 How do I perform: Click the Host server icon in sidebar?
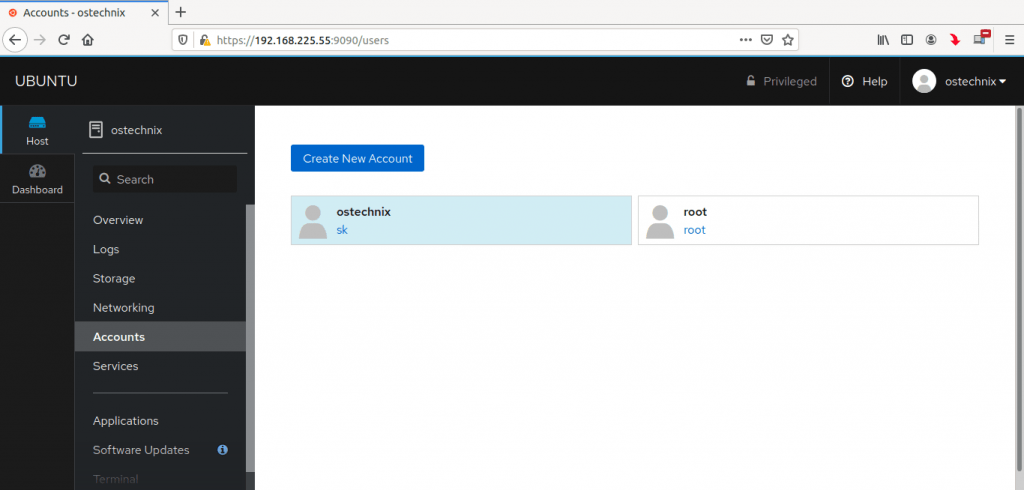[x=37, y=123]
